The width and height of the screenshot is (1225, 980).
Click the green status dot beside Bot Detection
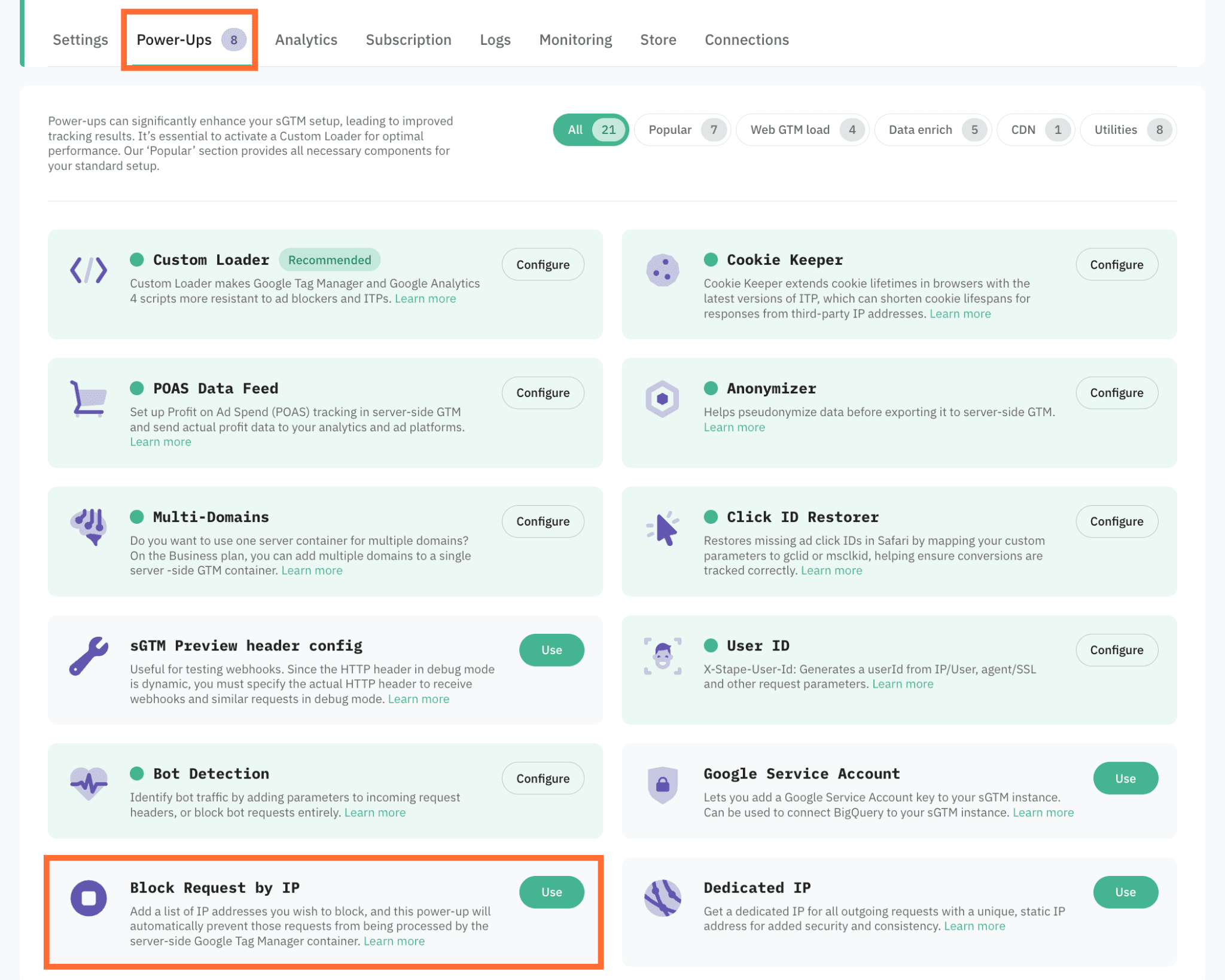click(137, 773)
